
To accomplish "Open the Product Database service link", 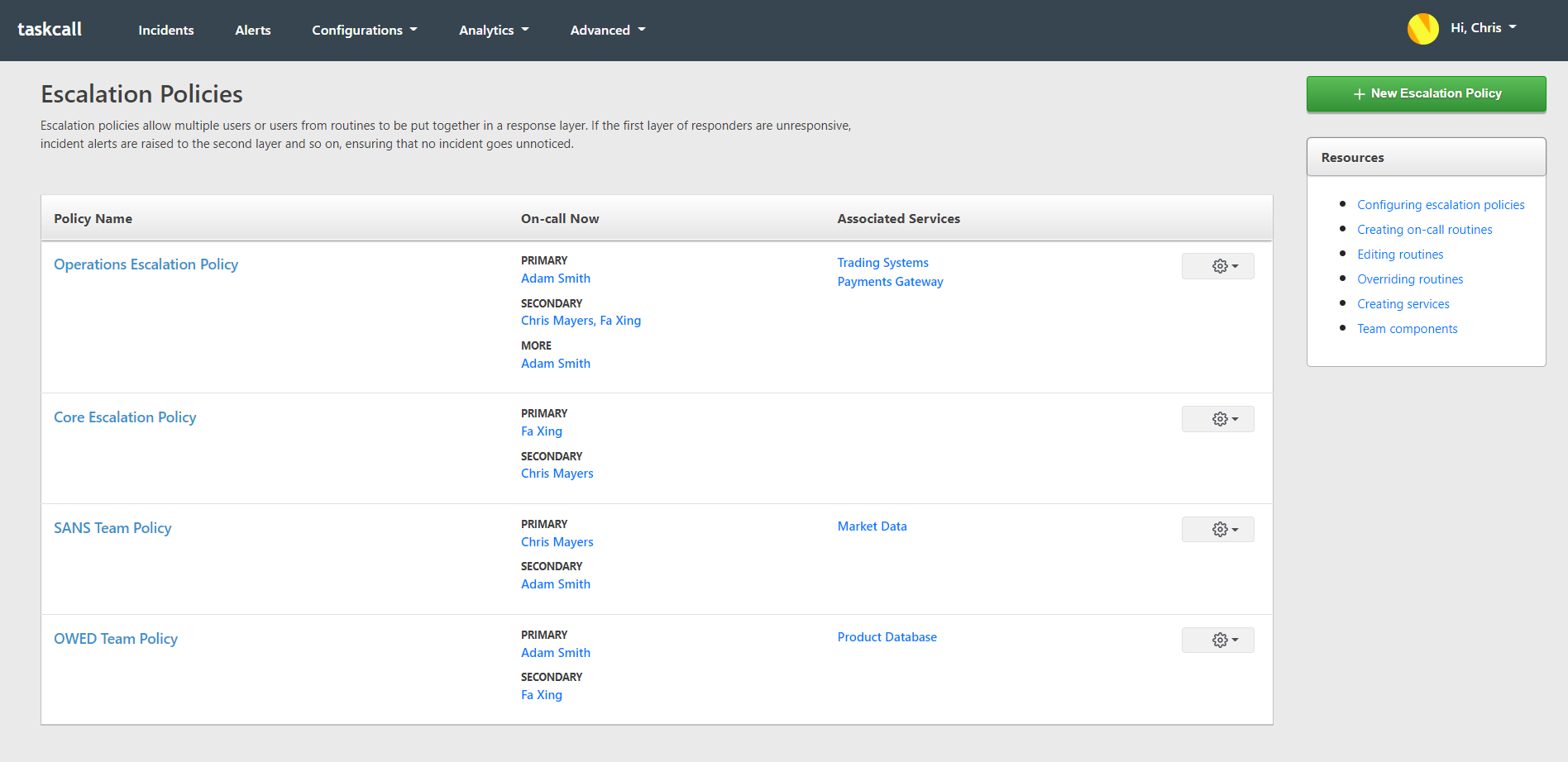I will [887, 637].
